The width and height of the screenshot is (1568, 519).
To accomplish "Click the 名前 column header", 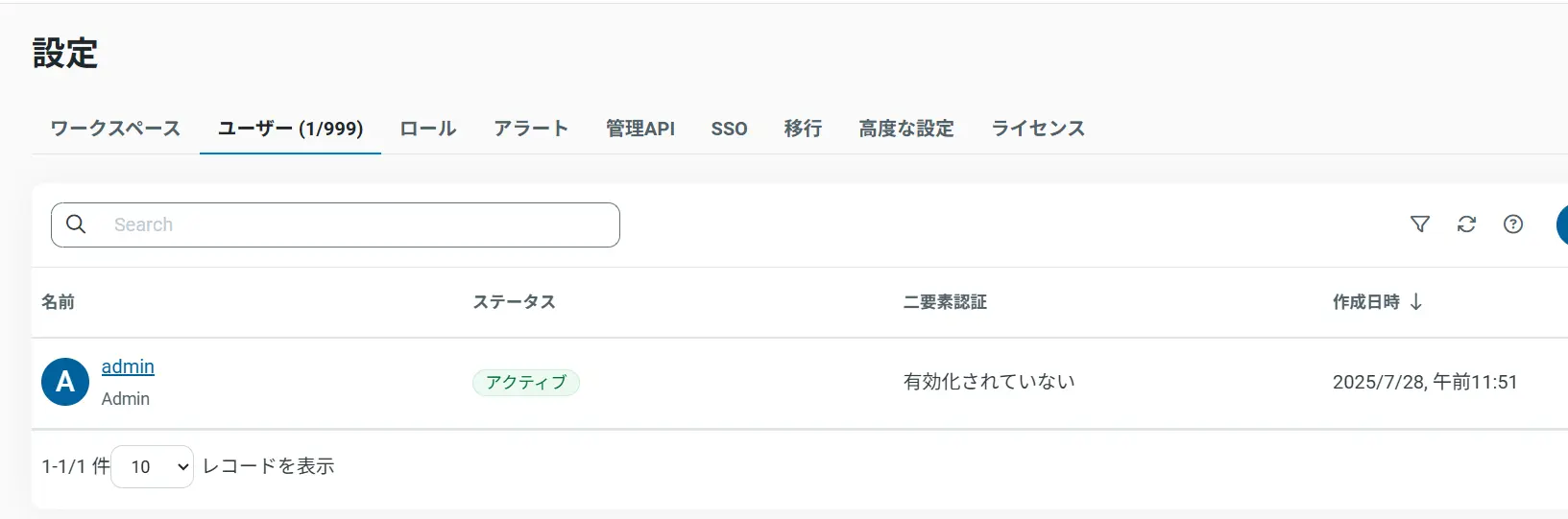I will [x=59, y=302].
